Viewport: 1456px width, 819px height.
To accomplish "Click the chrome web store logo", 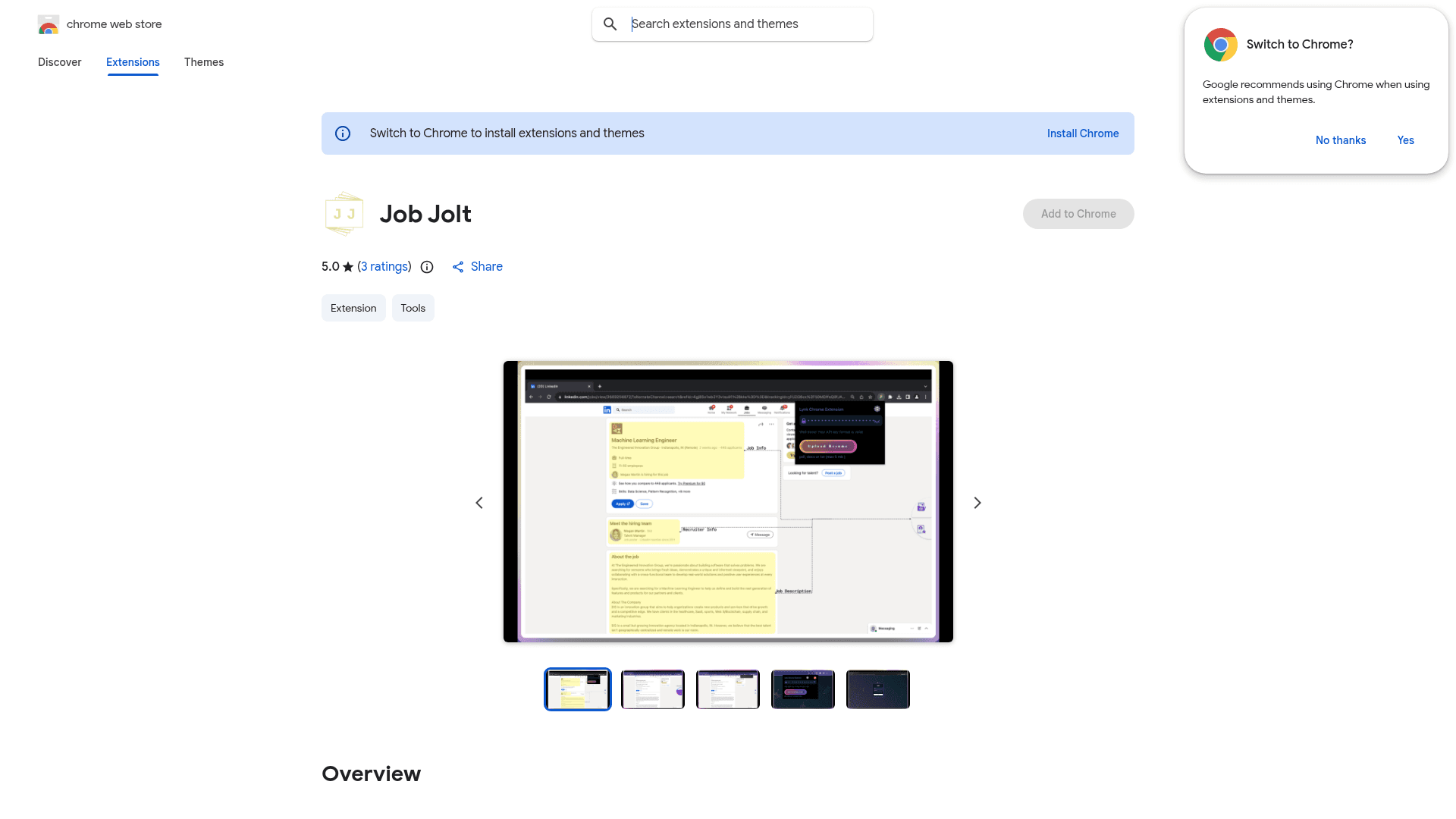I will pyautogui.click(x=49, y=24).
